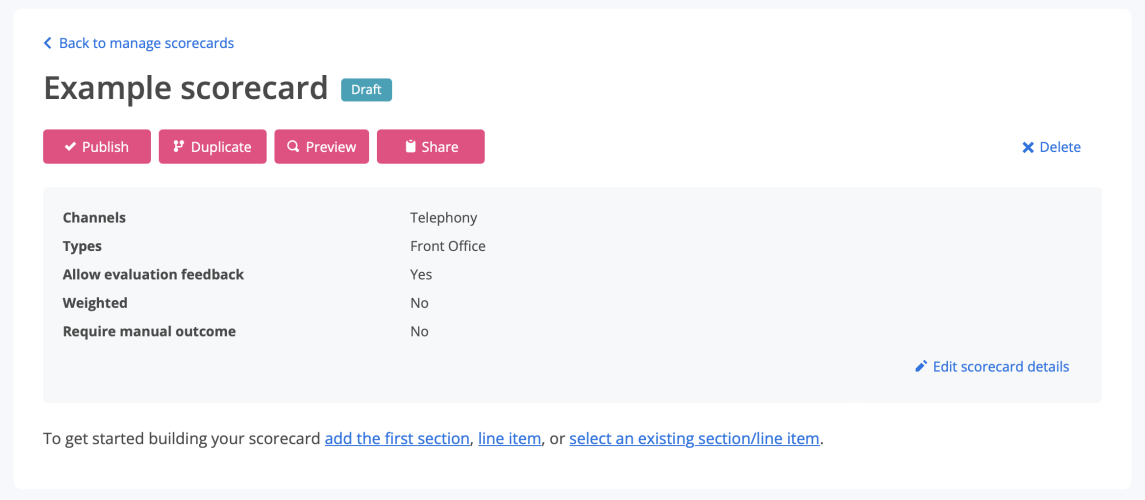This screenshot has height=500, width=1145.
Task: Add the first section link
Action: click(x=397, y=438)
